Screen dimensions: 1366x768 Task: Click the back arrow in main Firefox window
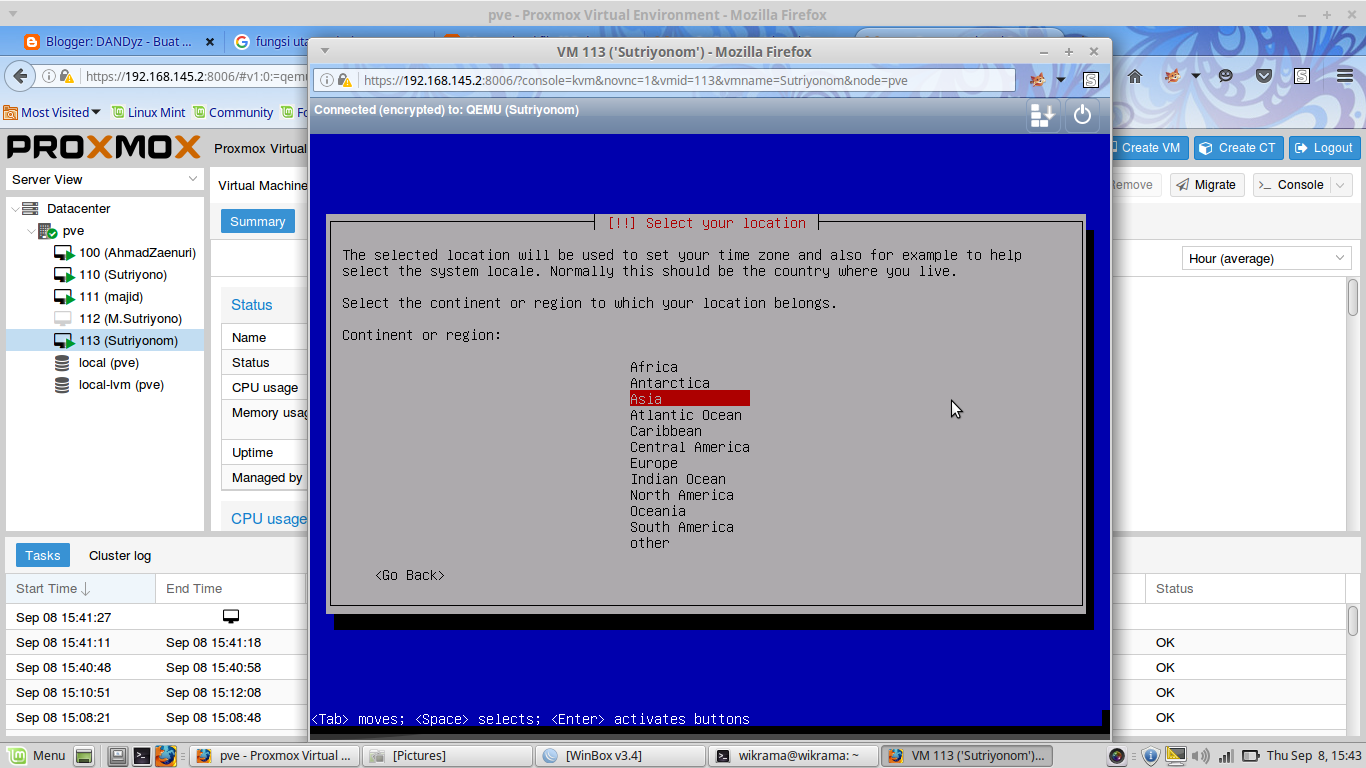pos(18,76)
